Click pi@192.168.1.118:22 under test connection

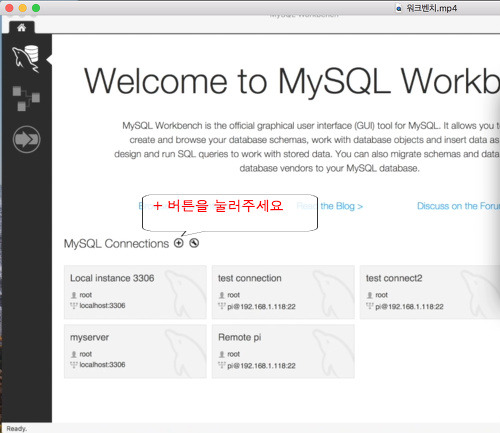261,306
